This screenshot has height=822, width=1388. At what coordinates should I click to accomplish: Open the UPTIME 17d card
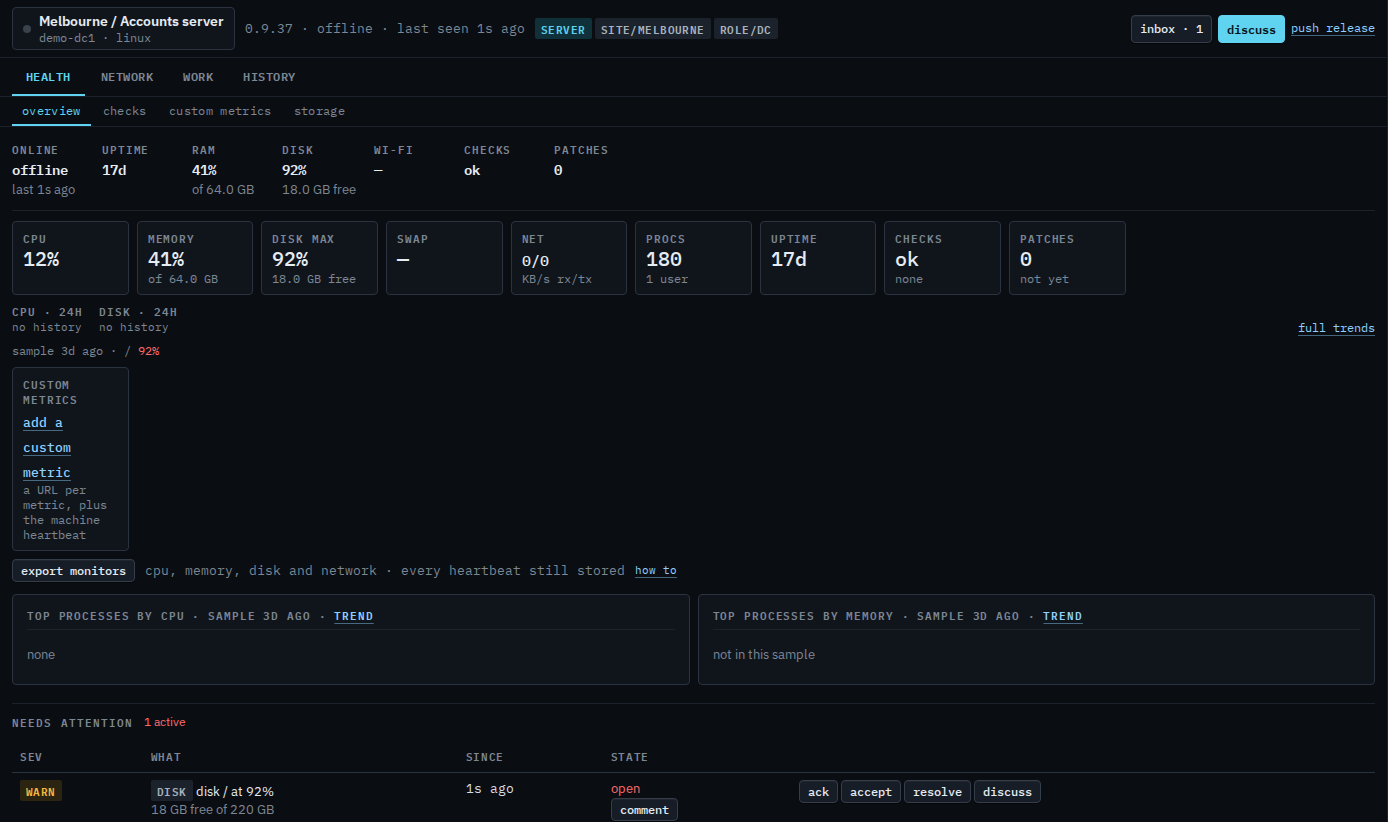[x=818, y=258]
